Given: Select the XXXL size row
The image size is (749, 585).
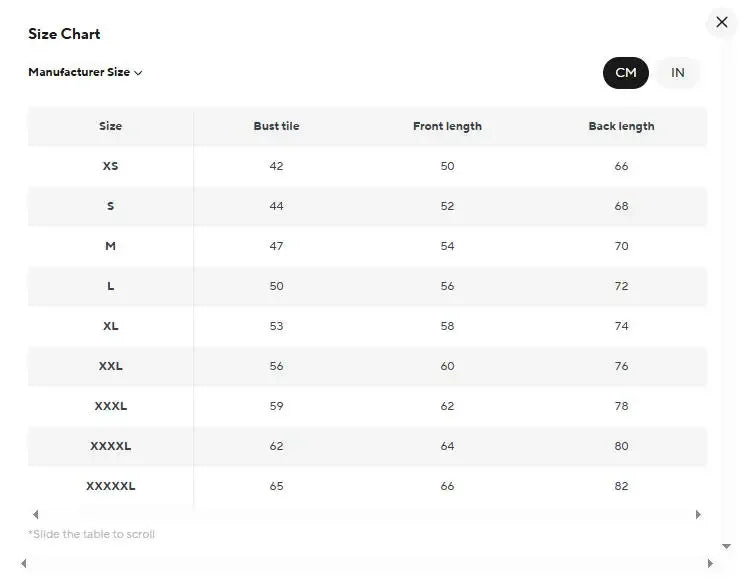Looking at the screenshot, I should pos(110,406).
